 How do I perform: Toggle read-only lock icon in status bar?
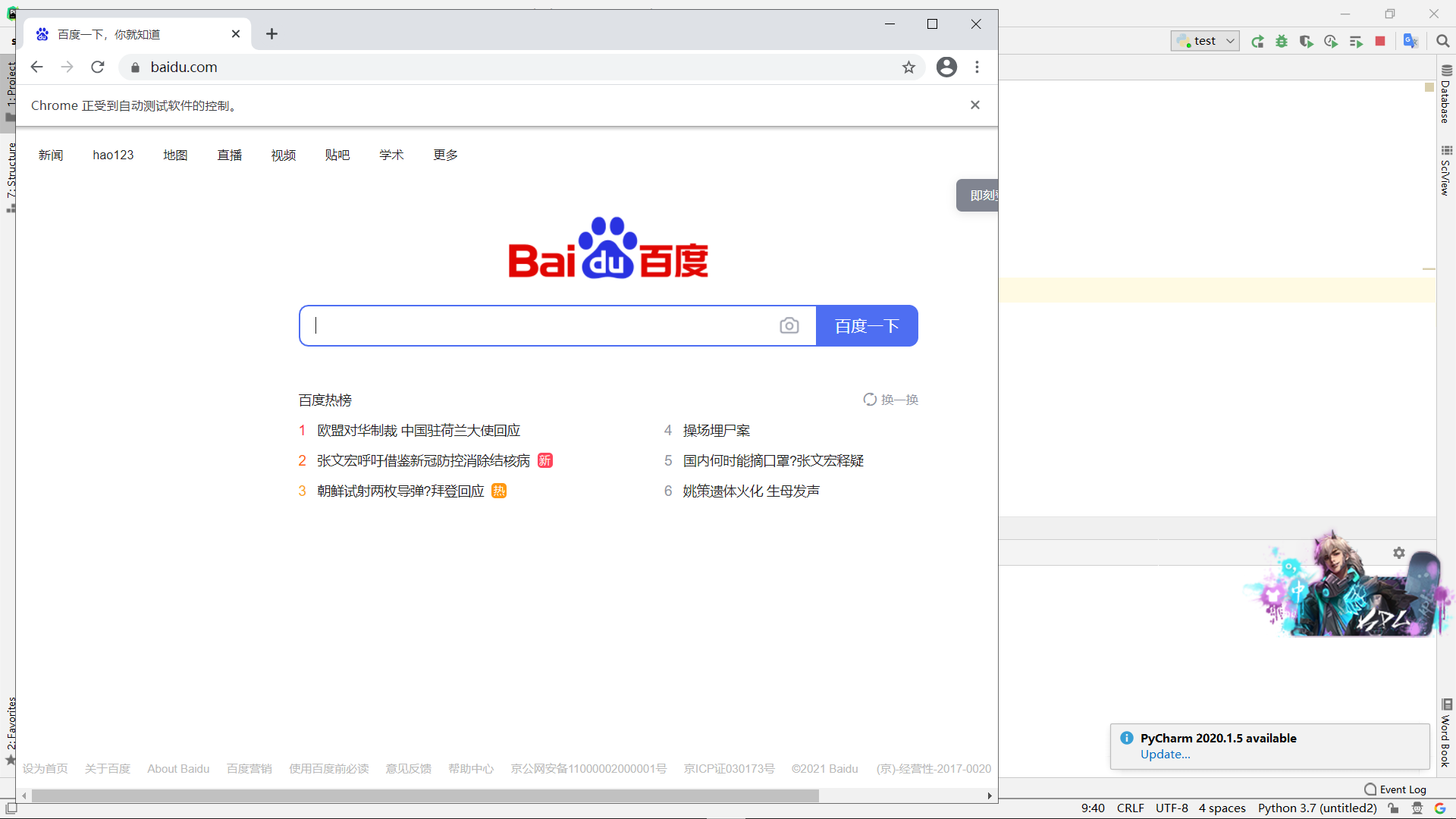tap(1394, 808)
